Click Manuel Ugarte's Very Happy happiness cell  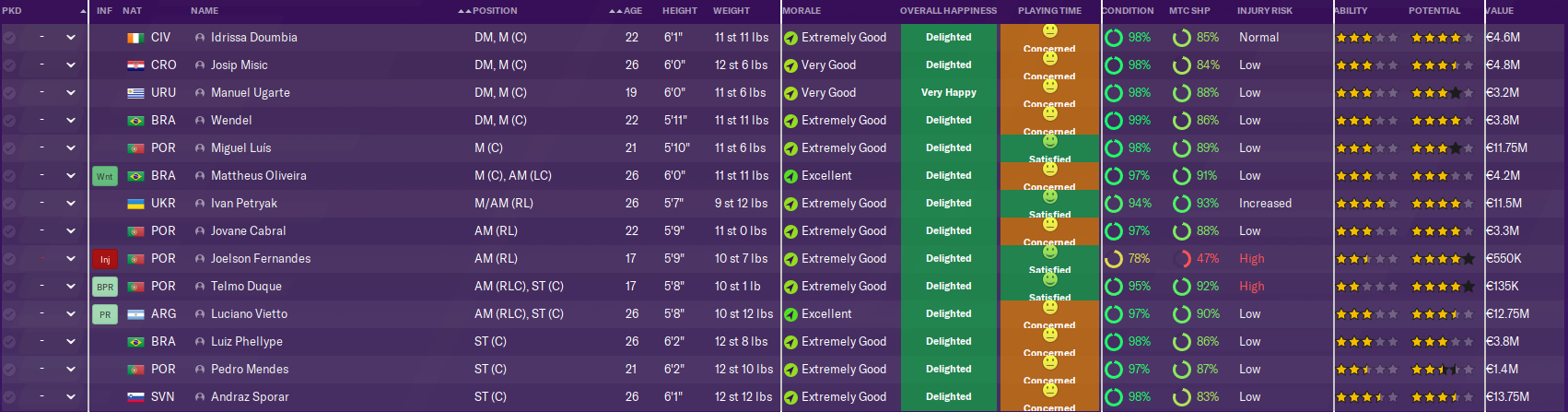pyautogui.click(x=948, y=93)
